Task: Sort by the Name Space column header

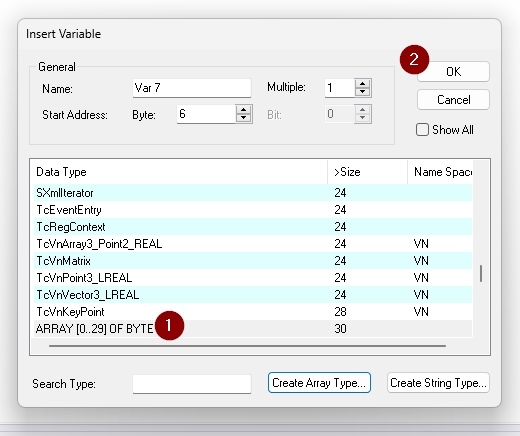Action: pyautogui.click(x=440, y=172)
